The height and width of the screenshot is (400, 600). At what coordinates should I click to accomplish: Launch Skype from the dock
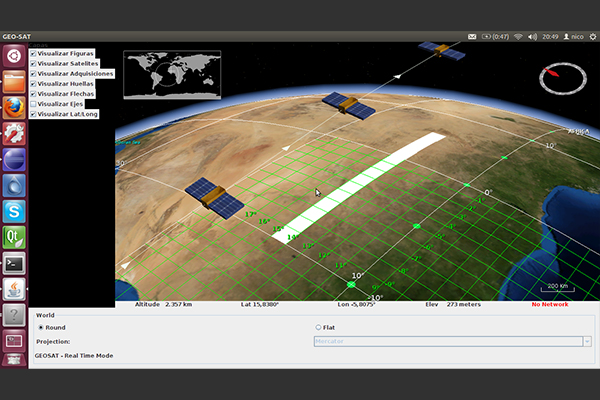[x=14, y=211]
